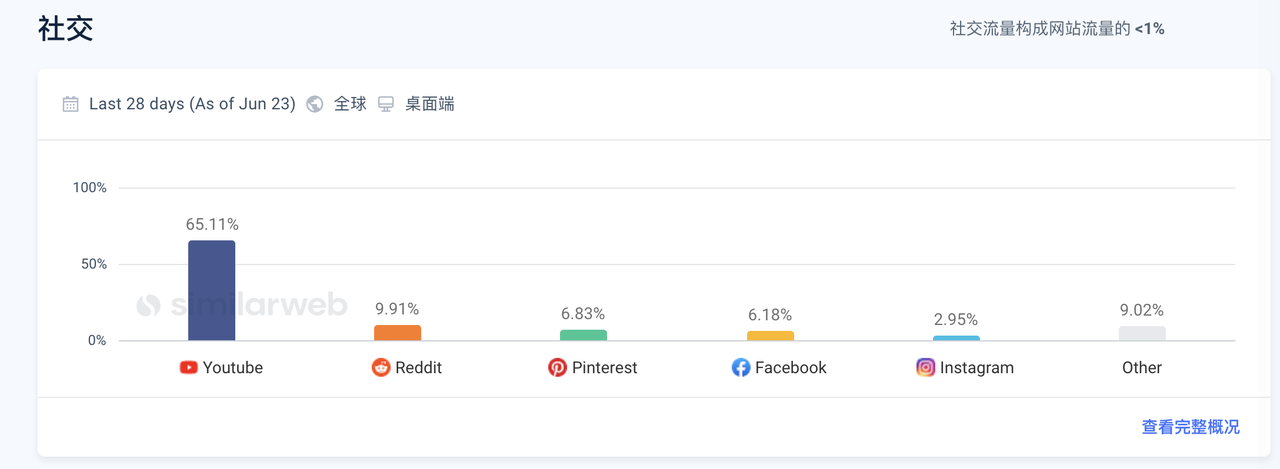1280x469 pixels.
Task: Click the 全球 region label
Action: tap(350, 104)
